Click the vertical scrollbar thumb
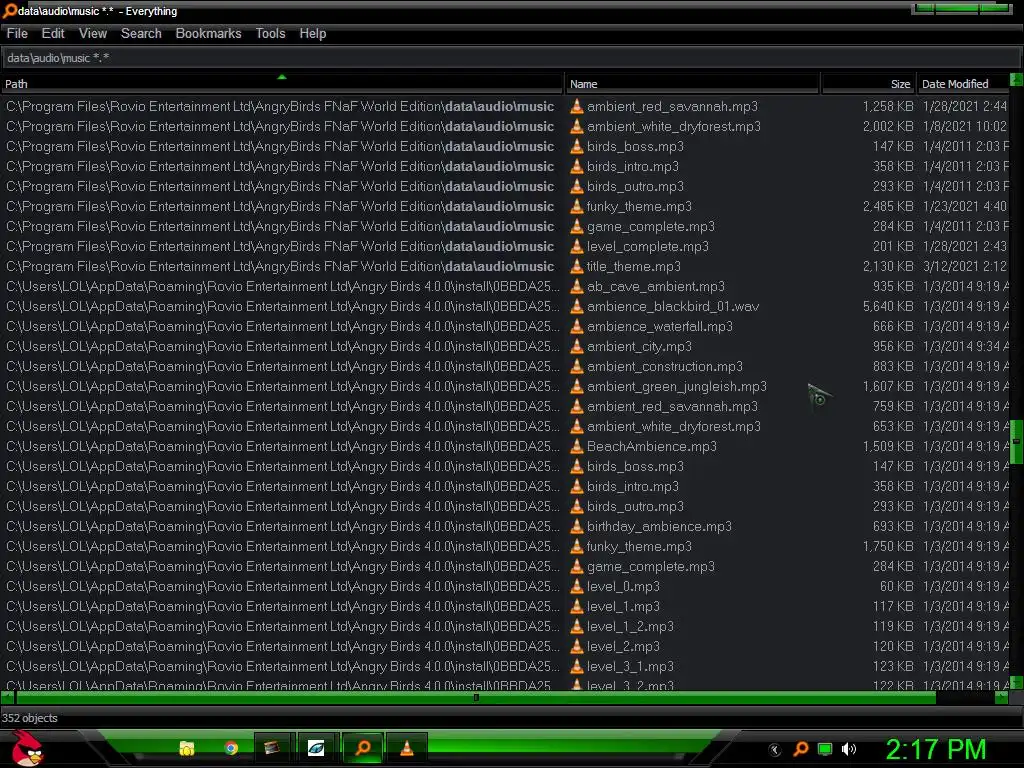Image resolution: width=1024 pixels, height=768 pixels. point(1016,441)
